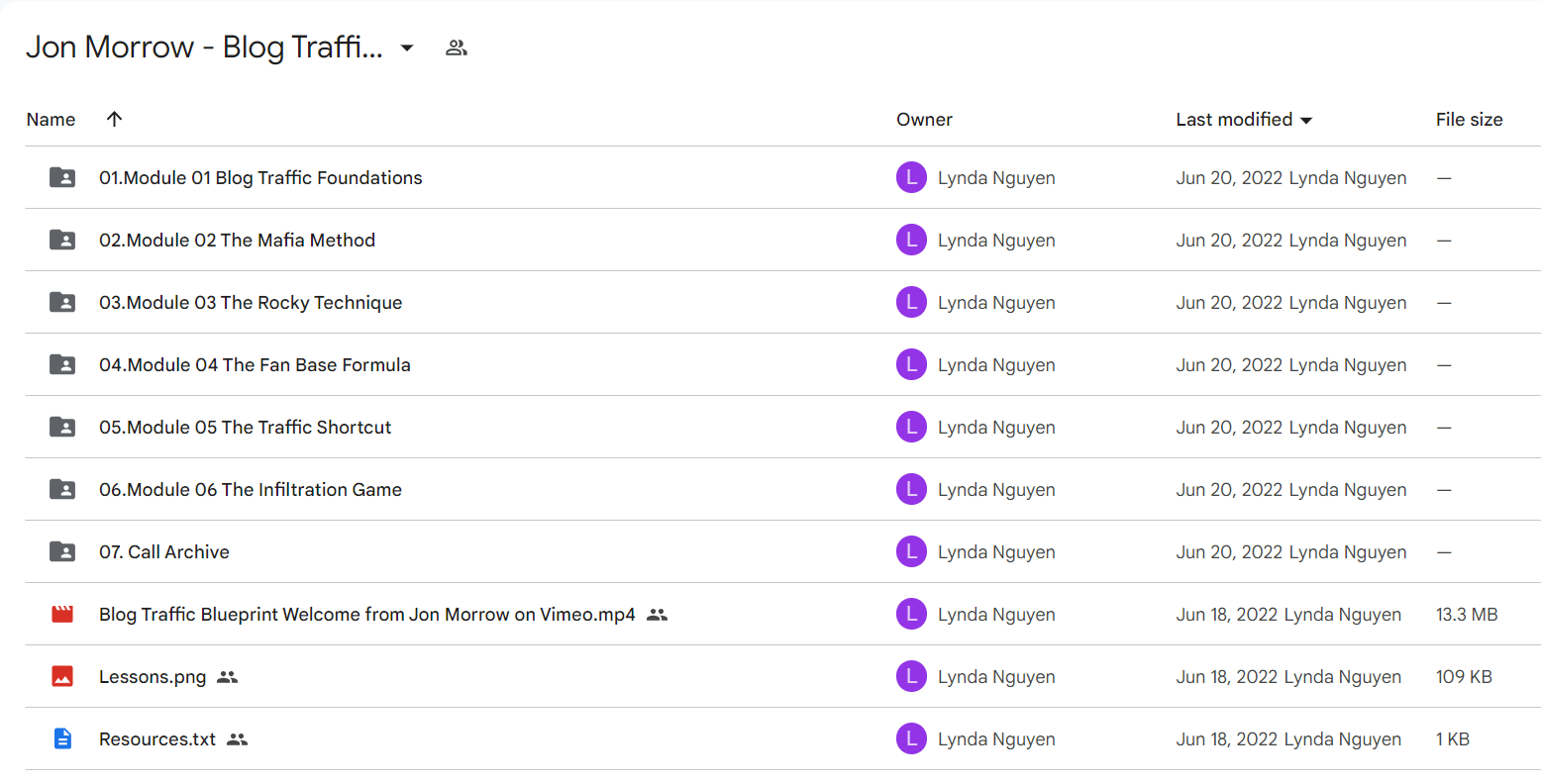The width and height of the screenshot is (1541, 784).
Task: Click the document icon for Resources.txt
Action: click(62, 738)
